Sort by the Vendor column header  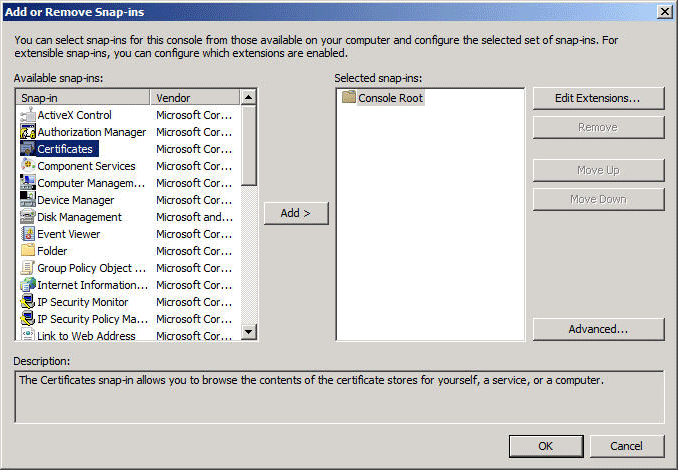tap(195, 98)
